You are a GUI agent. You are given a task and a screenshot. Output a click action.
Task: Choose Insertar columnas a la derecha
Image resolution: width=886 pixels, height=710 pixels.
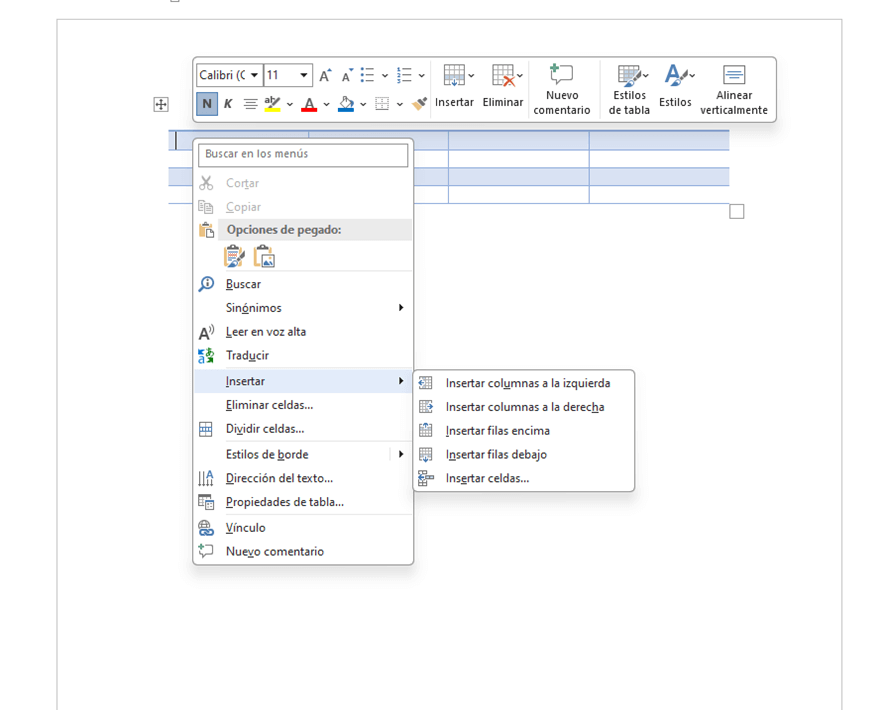[x=524, y=407]
